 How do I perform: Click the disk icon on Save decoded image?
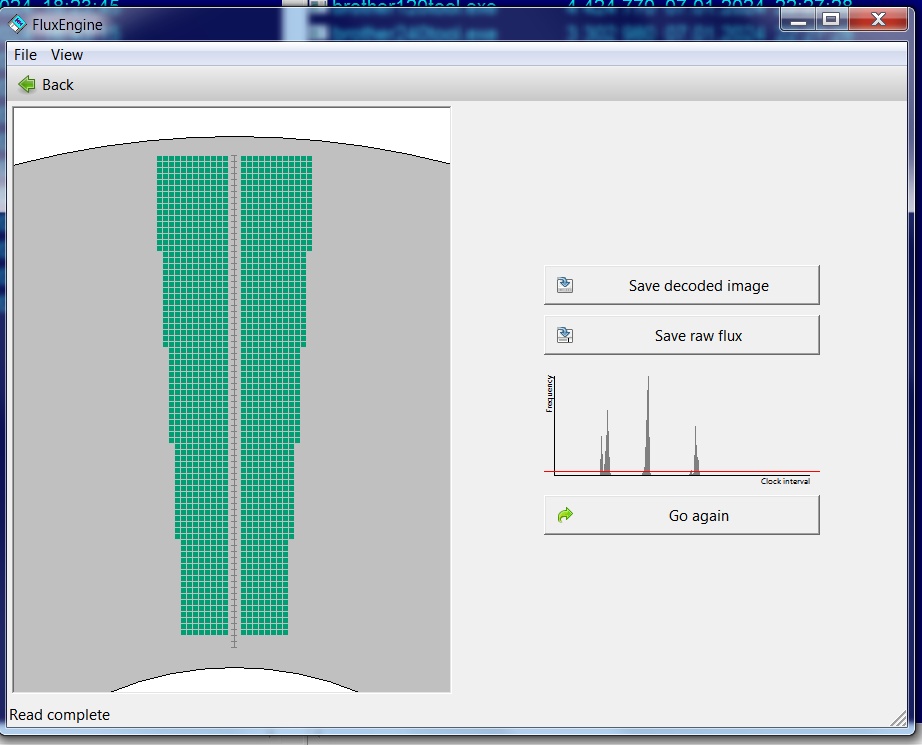pyautogui.click(x=565, y=285)
